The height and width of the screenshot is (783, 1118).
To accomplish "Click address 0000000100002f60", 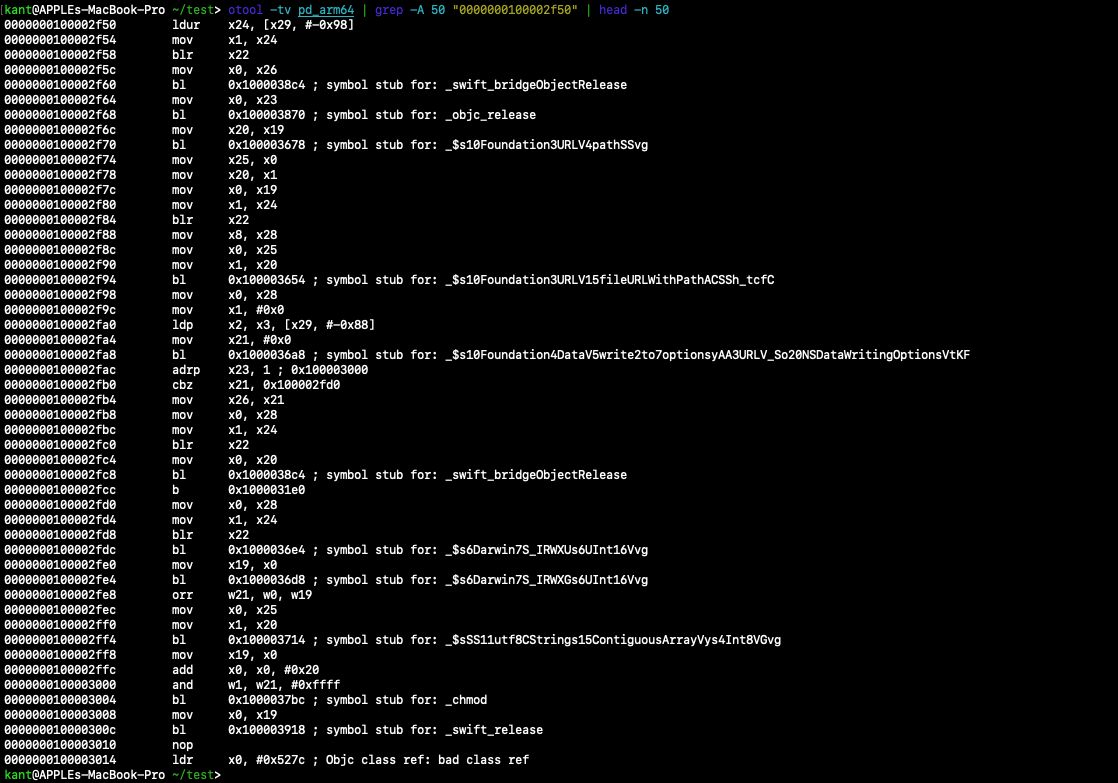I will [60, 85].
